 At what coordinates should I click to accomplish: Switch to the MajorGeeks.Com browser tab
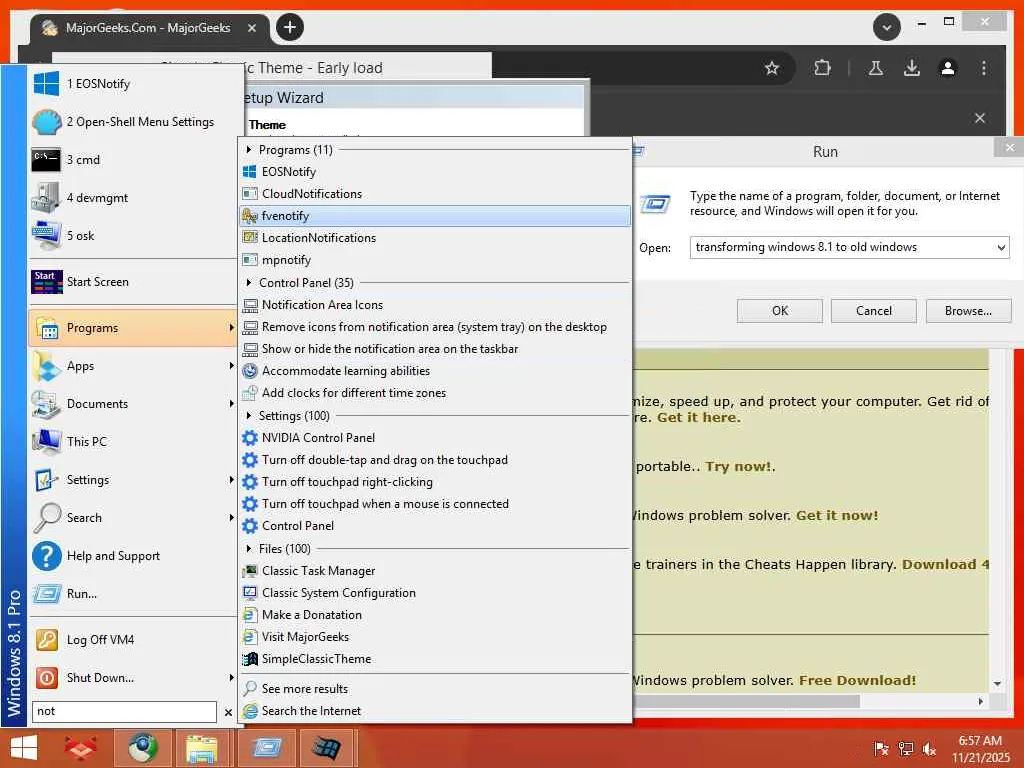pos(149,28)
